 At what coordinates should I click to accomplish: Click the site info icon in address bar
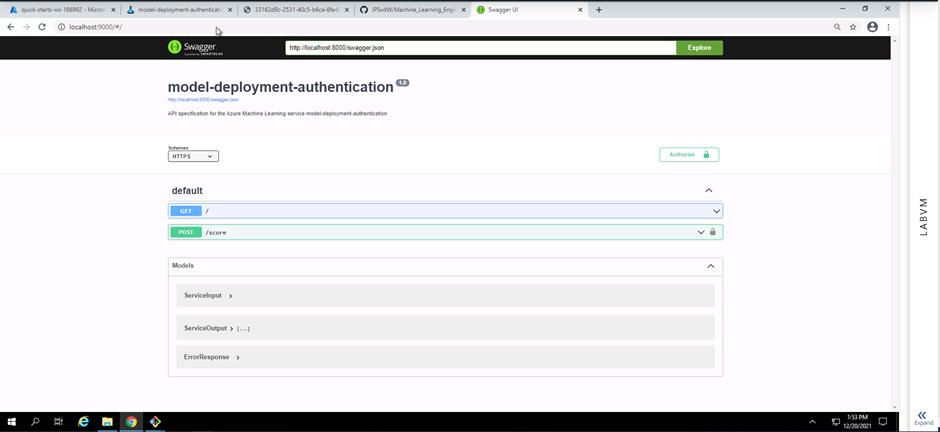tap(61, 27)
